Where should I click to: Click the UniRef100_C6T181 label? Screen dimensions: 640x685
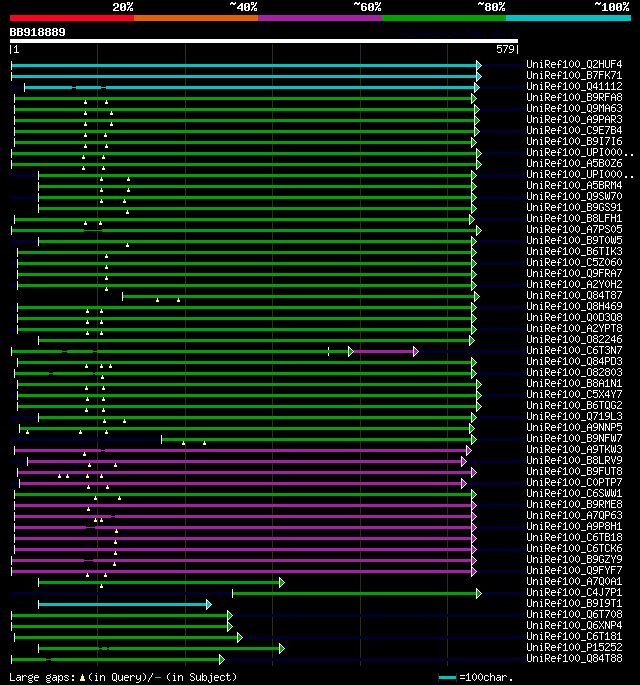(574, 637)
